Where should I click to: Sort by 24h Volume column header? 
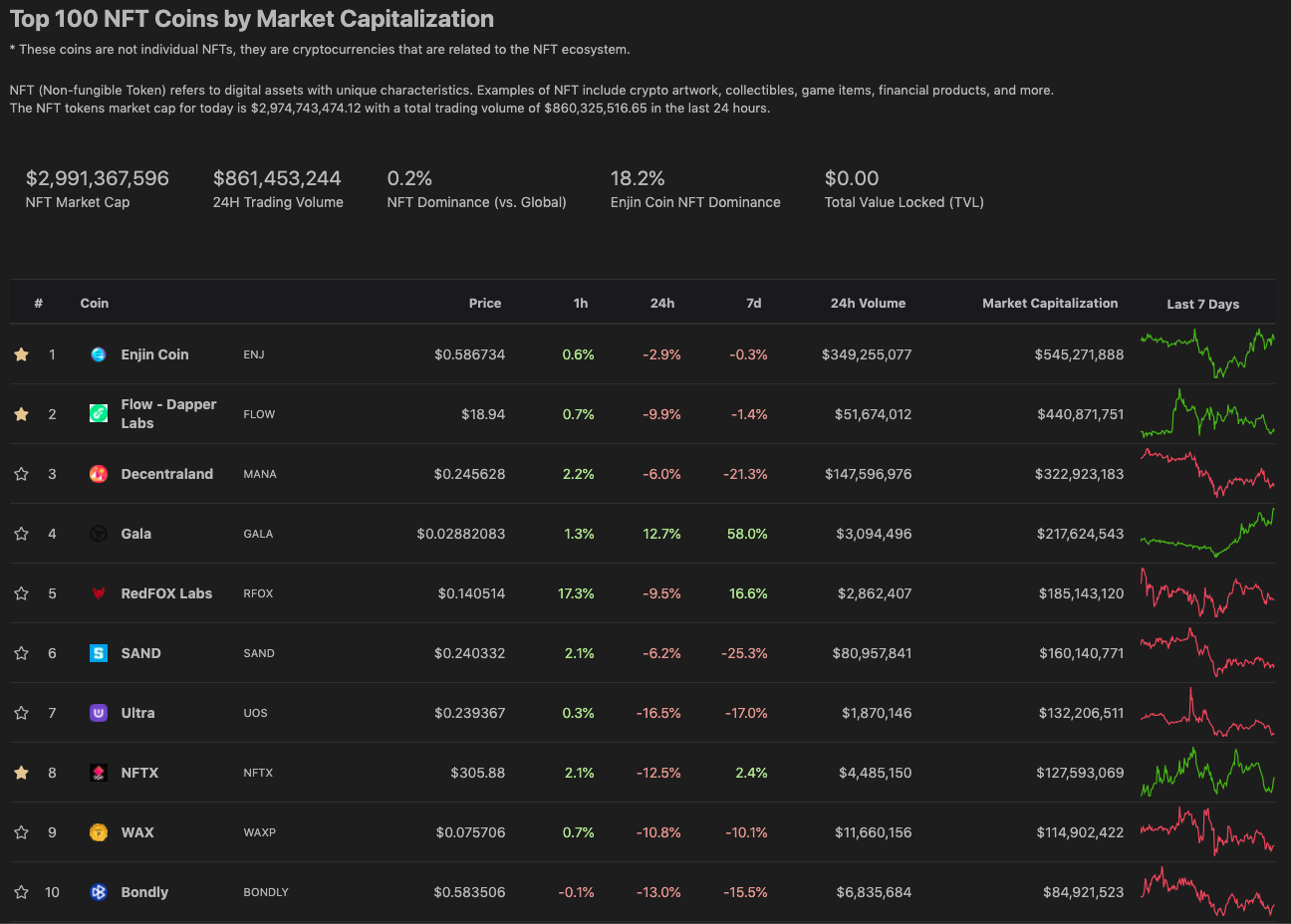[869, 304]
